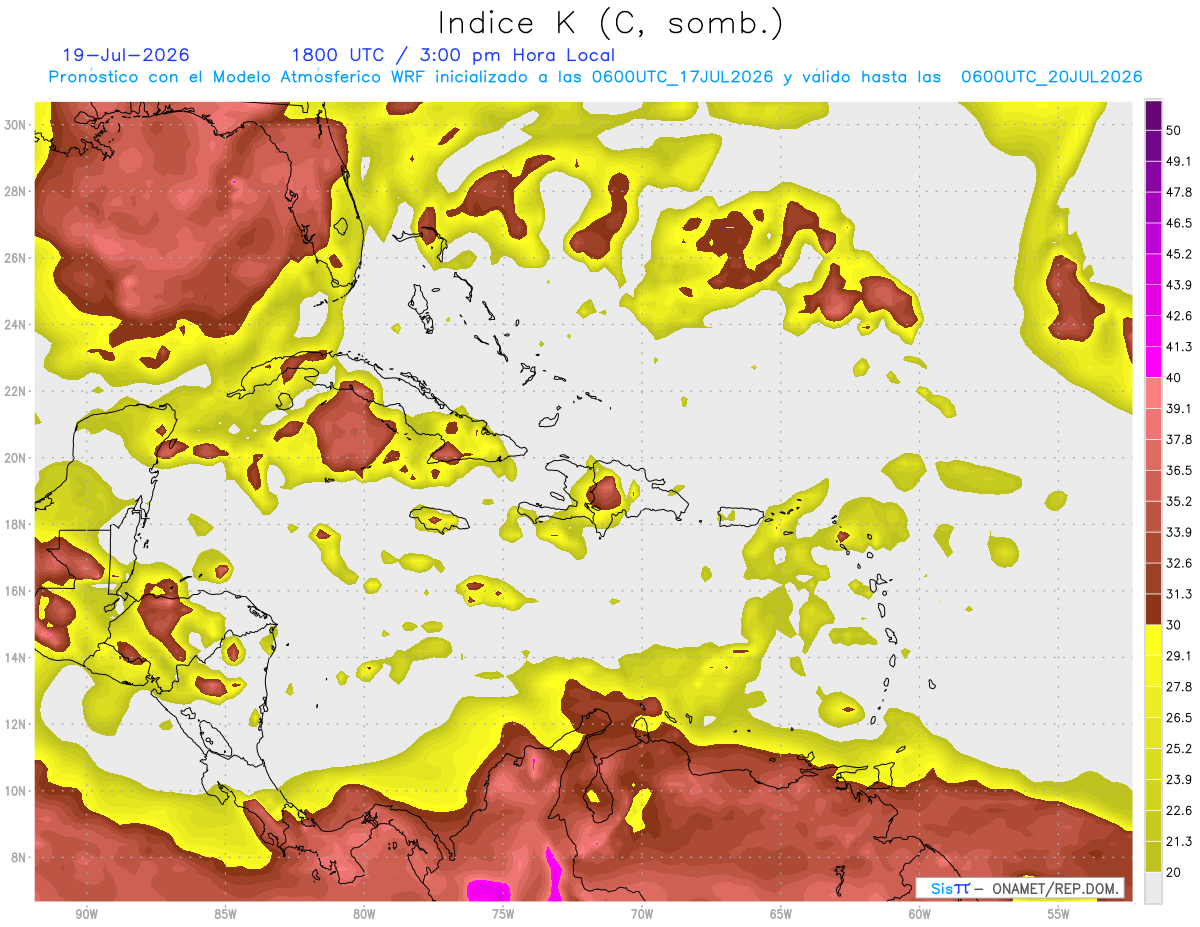Click the "10N" latitude label

click(x=15, y=791)
